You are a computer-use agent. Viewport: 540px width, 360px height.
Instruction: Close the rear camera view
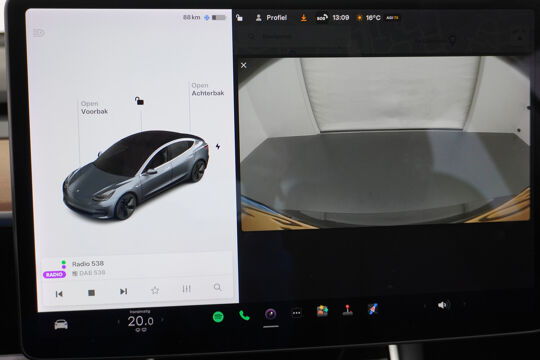pyautogui.click(x=244, y=65)
